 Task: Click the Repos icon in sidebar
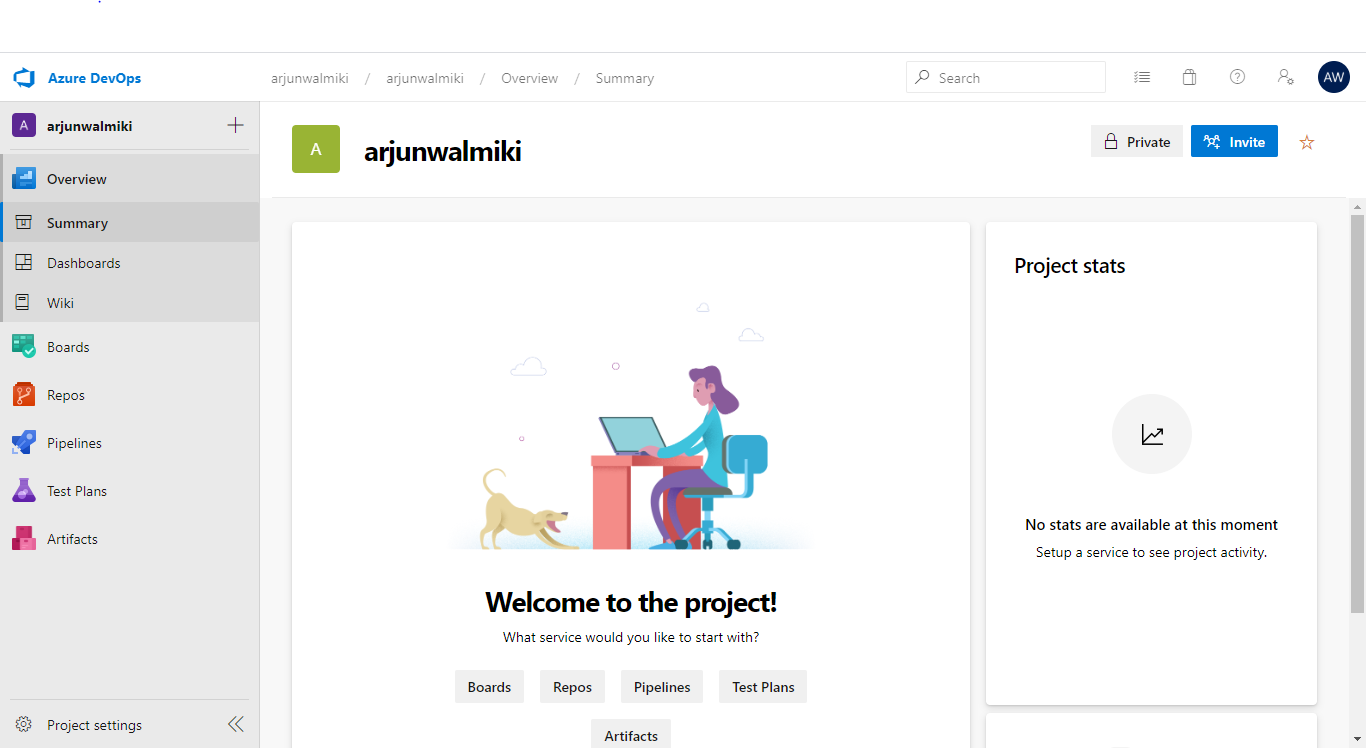pos(24,395)
